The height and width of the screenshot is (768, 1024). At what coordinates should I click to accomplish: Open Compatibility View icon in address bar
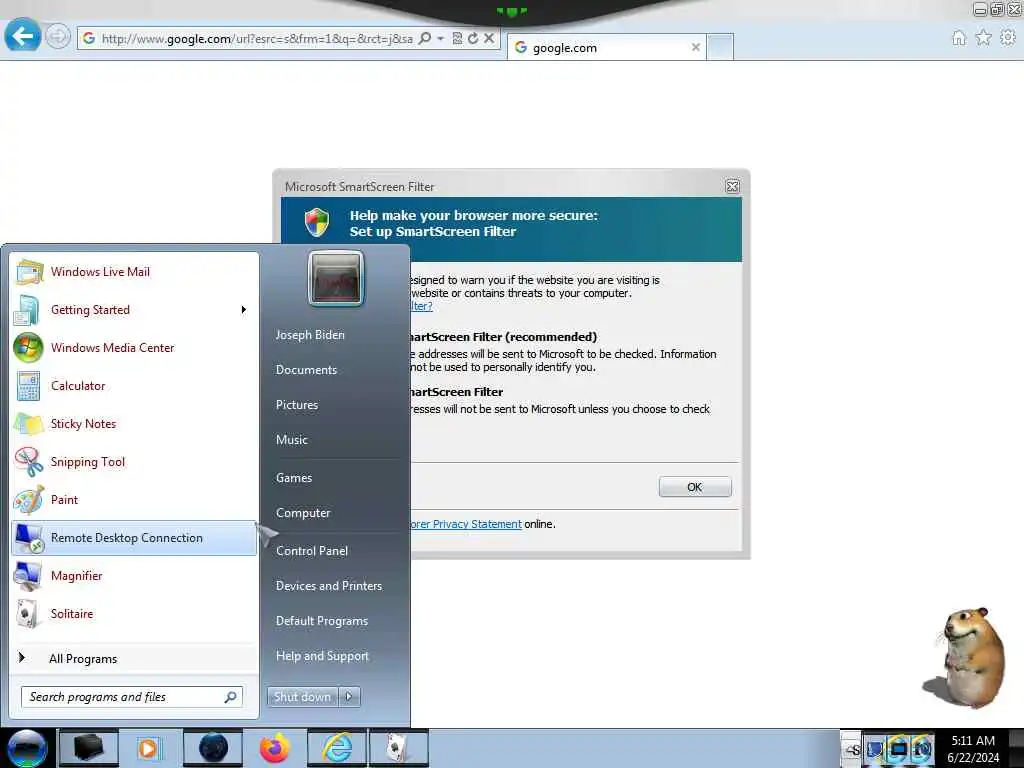tap(457, 39)
